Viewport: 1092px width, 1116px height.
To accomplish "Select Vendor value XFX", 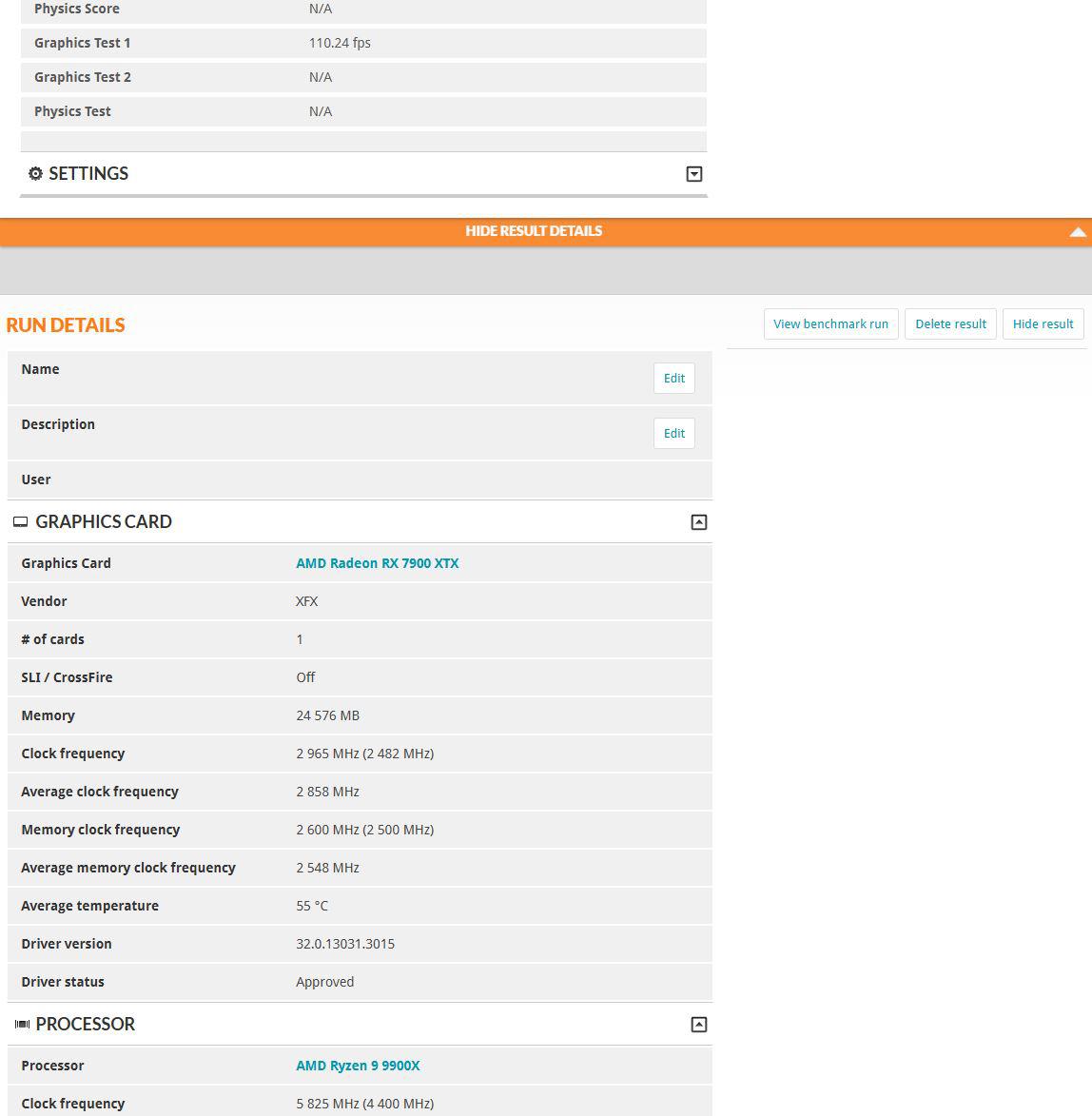I will [x=306, y=601].
